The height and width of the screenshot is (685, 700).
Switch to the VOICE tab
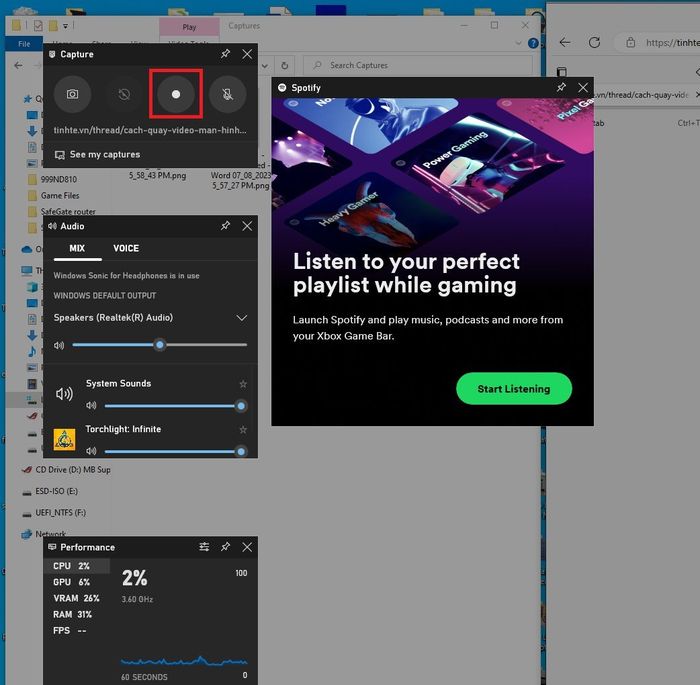pos(126,248)
